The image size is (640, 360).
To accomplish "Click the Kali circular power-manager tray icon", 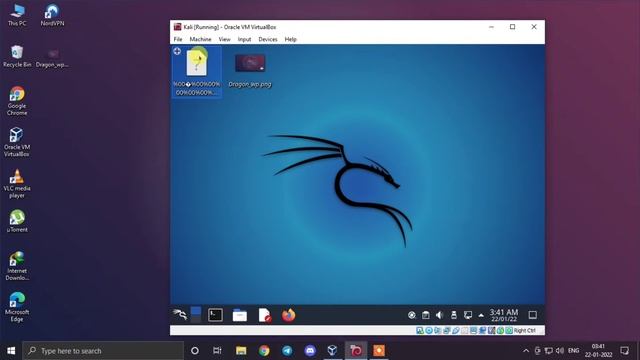I will click(412, 315).
